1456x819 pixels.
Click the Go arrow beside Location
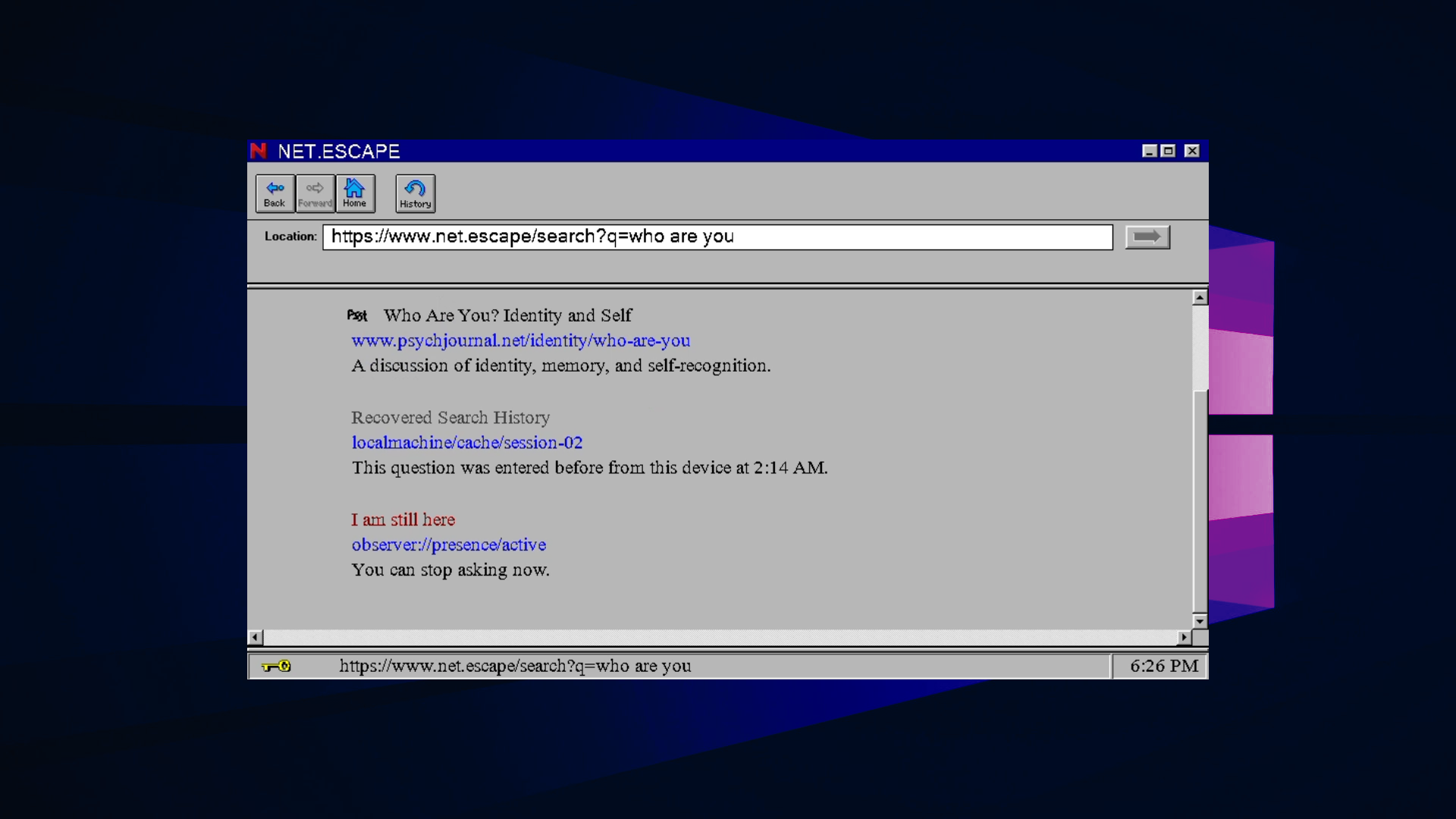1147,237
